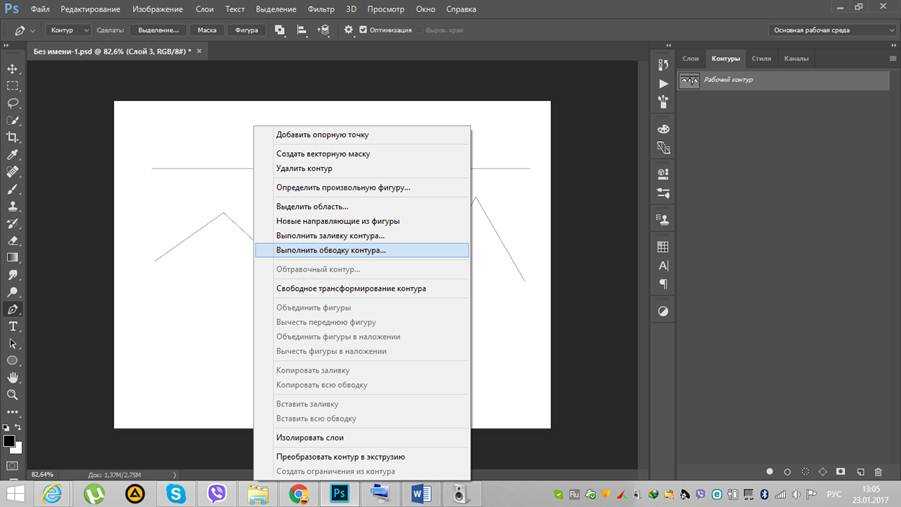Image resolution: width=901 pixels, height=507 pixels.
Task: Switch to the Слои tab
Action: [x=690, y=59]
